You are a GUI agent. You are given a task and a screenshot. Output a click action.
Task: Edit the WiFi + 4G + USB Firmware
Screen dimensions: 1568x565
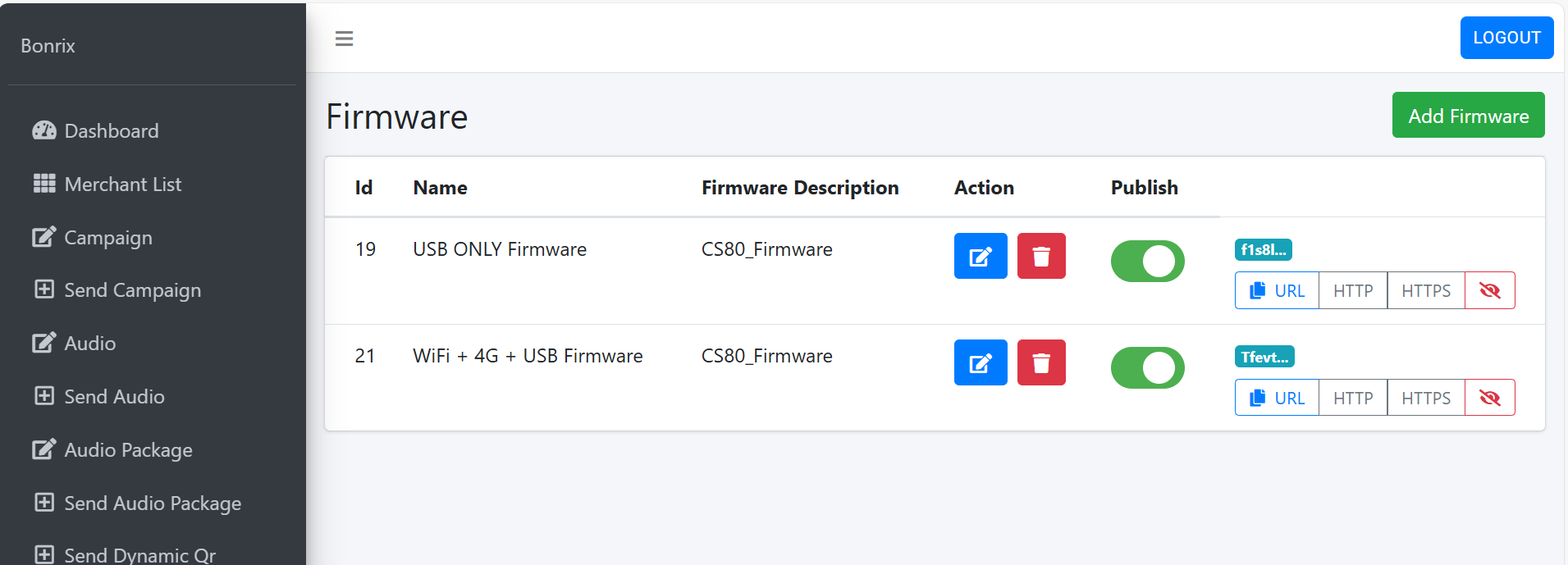click(x=981, y=362)
